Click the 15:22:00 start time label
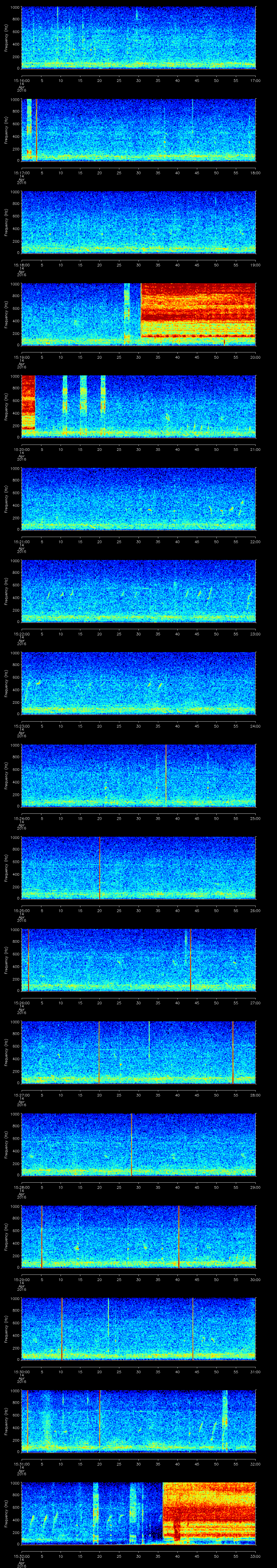 [x=21, y=634]
